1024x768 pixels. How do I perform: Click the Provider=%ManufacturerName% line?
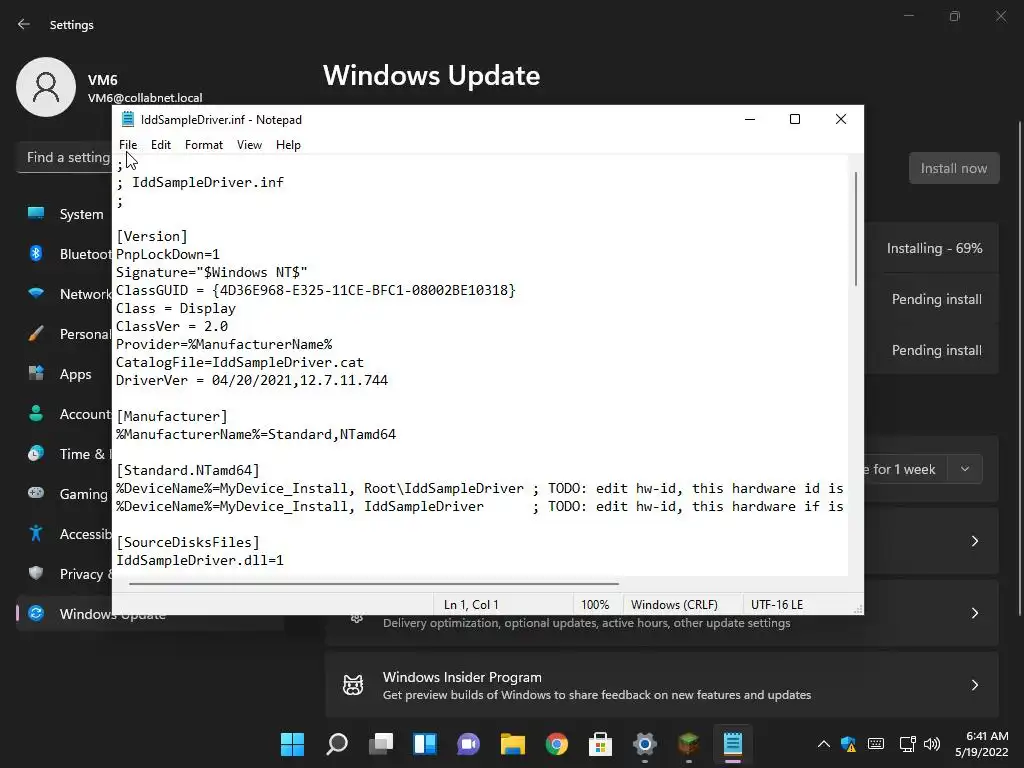224,344
